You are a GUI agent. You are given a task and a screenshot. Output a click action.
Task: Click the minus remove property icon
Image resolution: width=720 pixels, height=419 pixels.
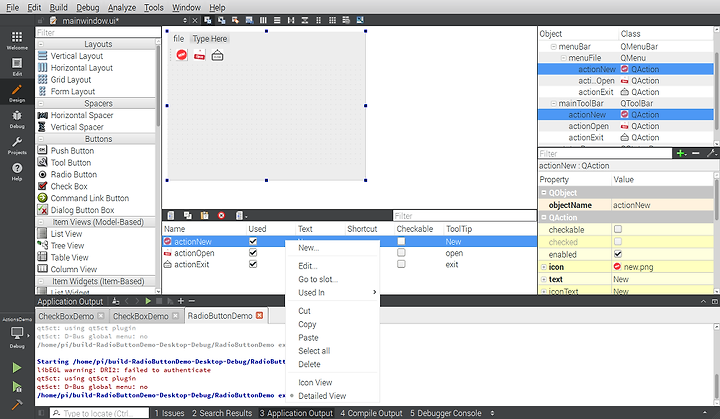(696, 153)
